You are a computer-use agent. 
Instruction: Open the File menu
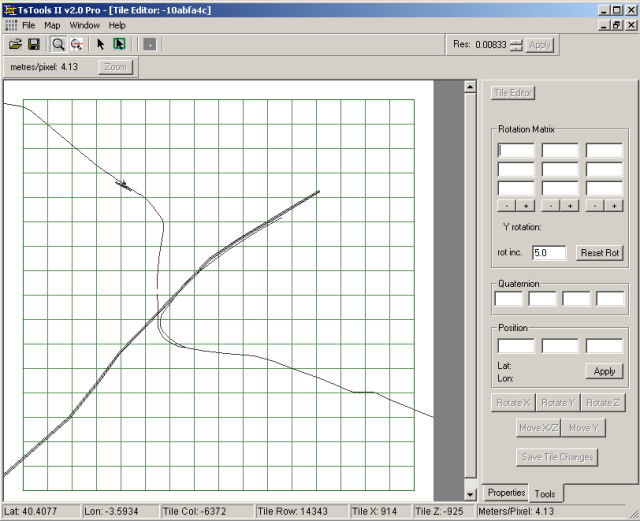point(29,25)
